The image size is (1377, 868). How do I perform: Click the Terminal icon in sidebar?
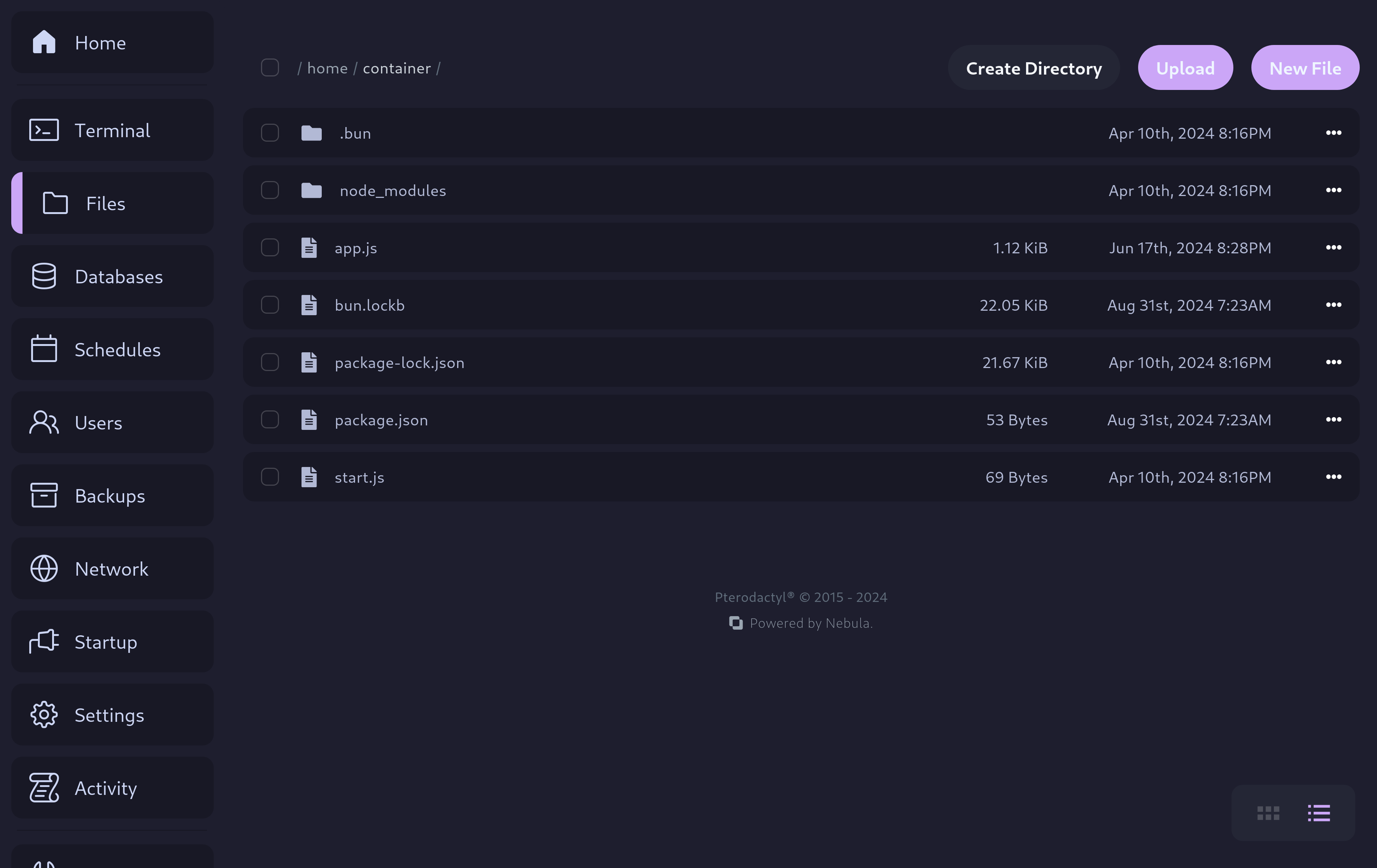[x=43, y=129]
